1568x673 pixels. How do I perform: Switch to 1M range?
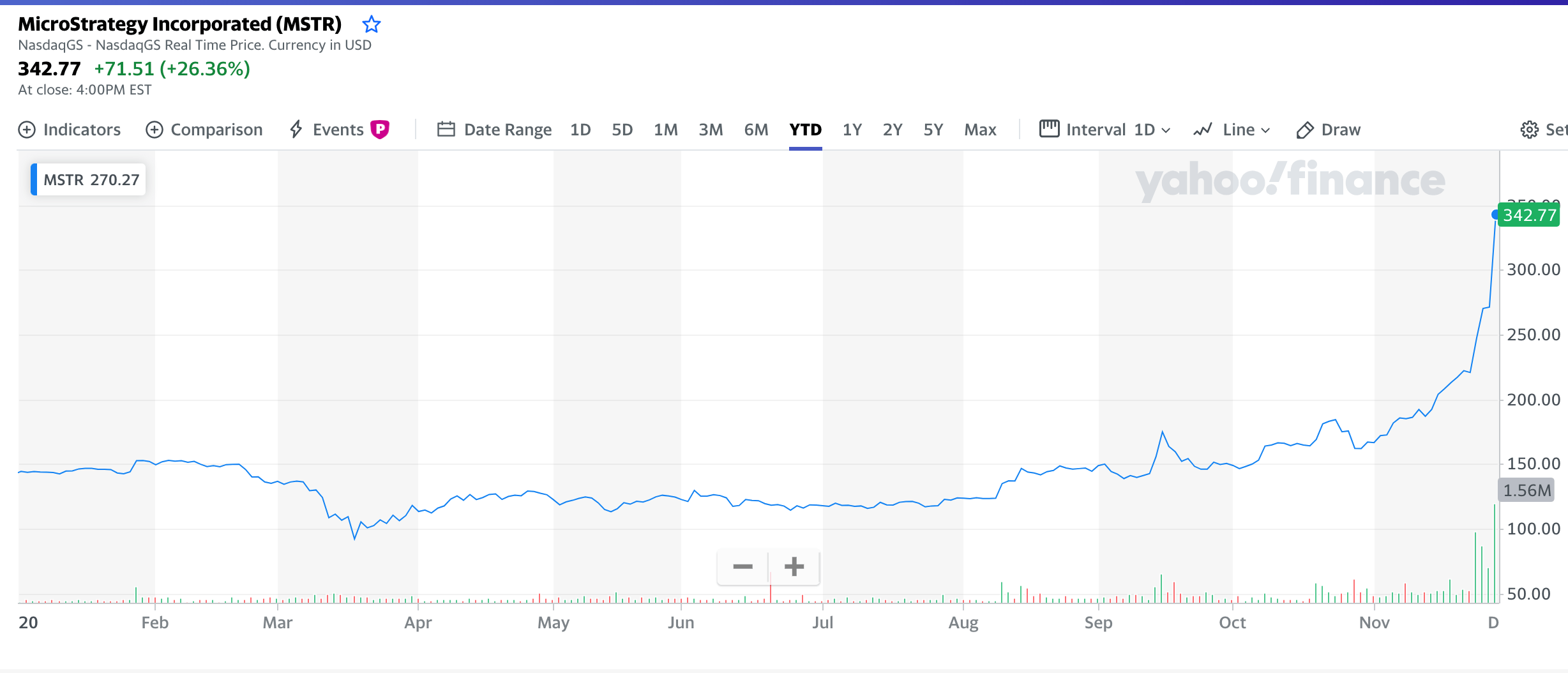666,130
